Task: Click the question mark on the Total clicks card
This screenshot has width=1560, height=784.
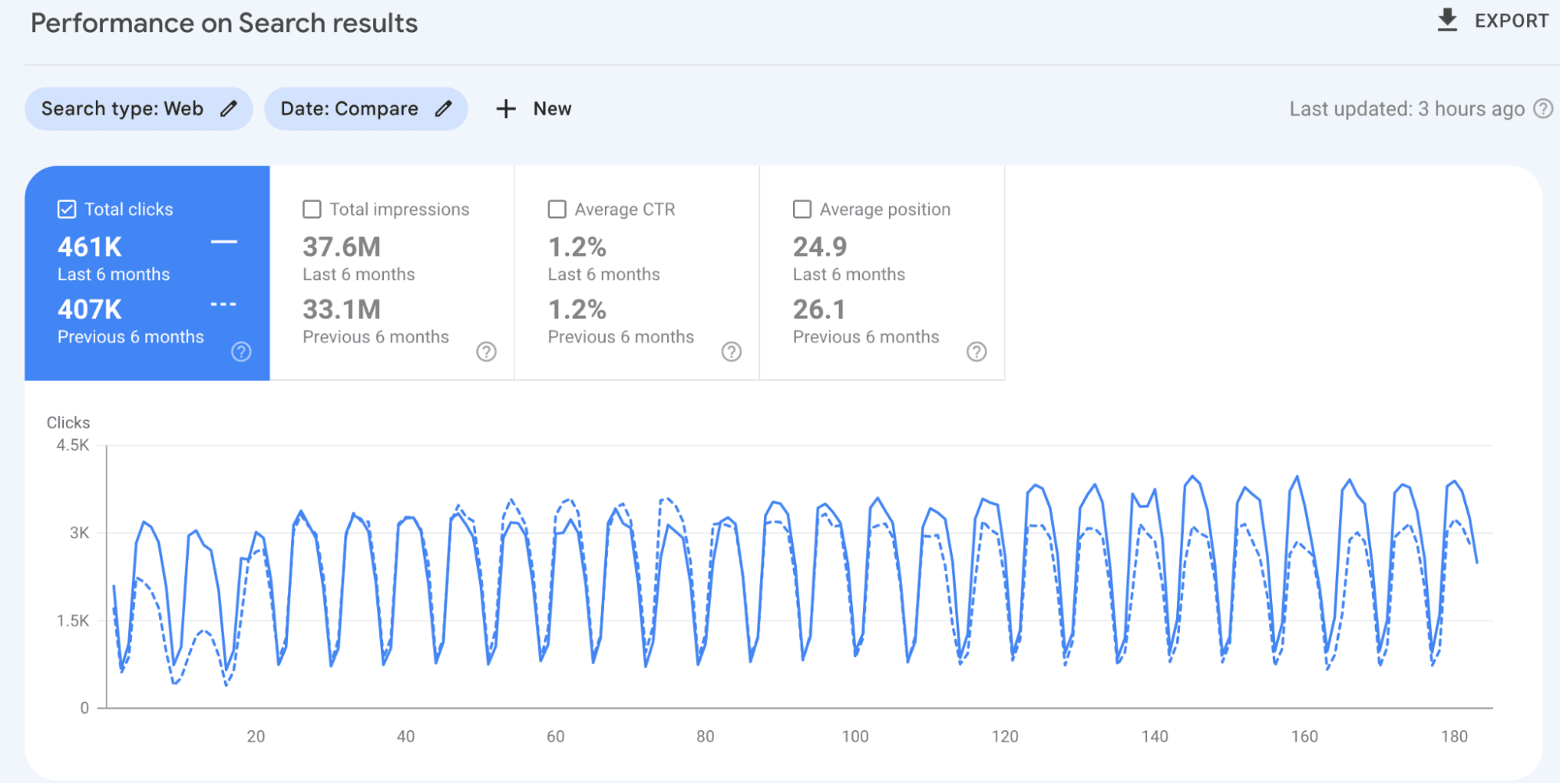Action: (241, 352)
